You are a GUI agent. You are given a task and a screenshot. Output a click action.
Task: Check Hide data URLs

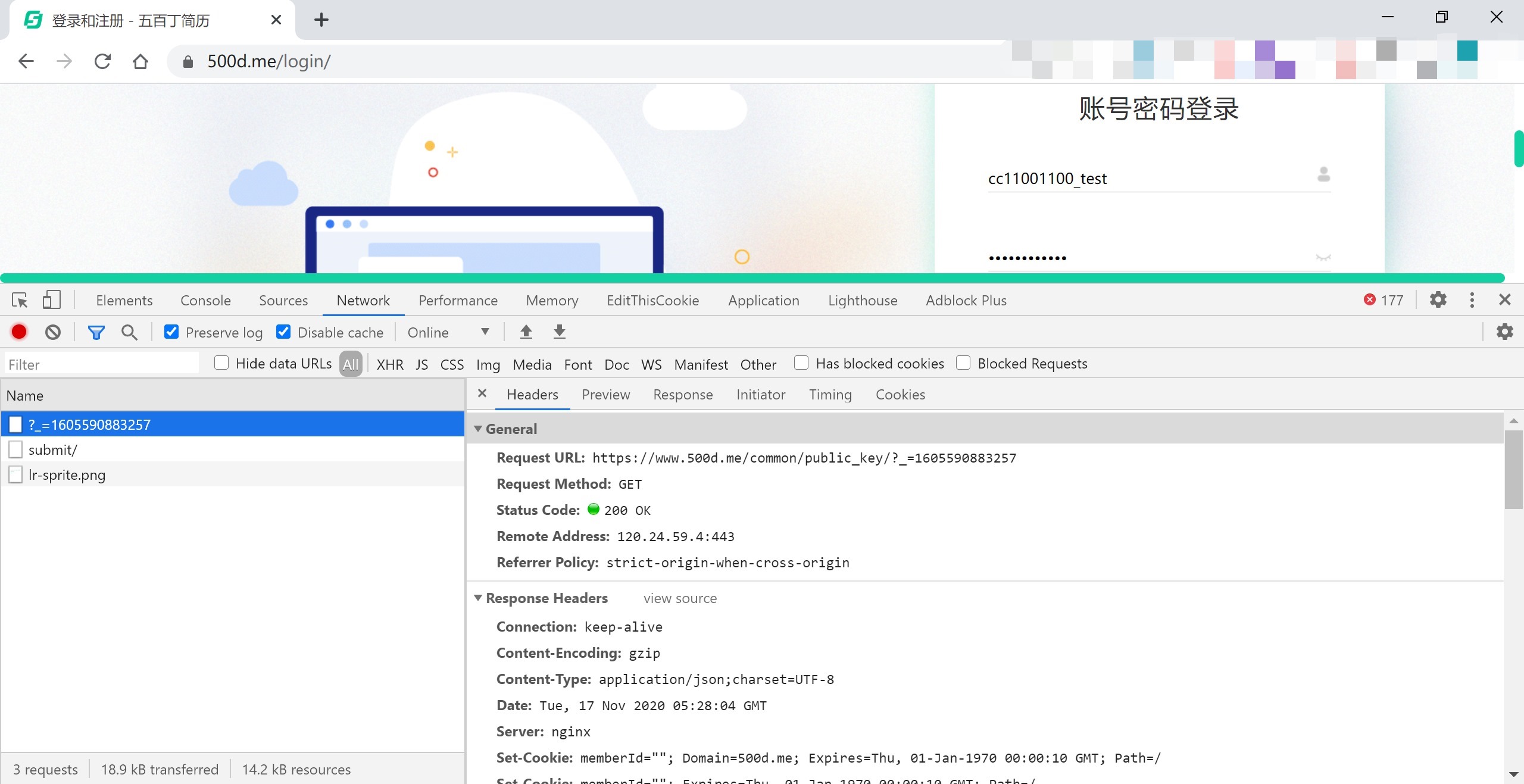pyautogui.click(x=221, y=363)
